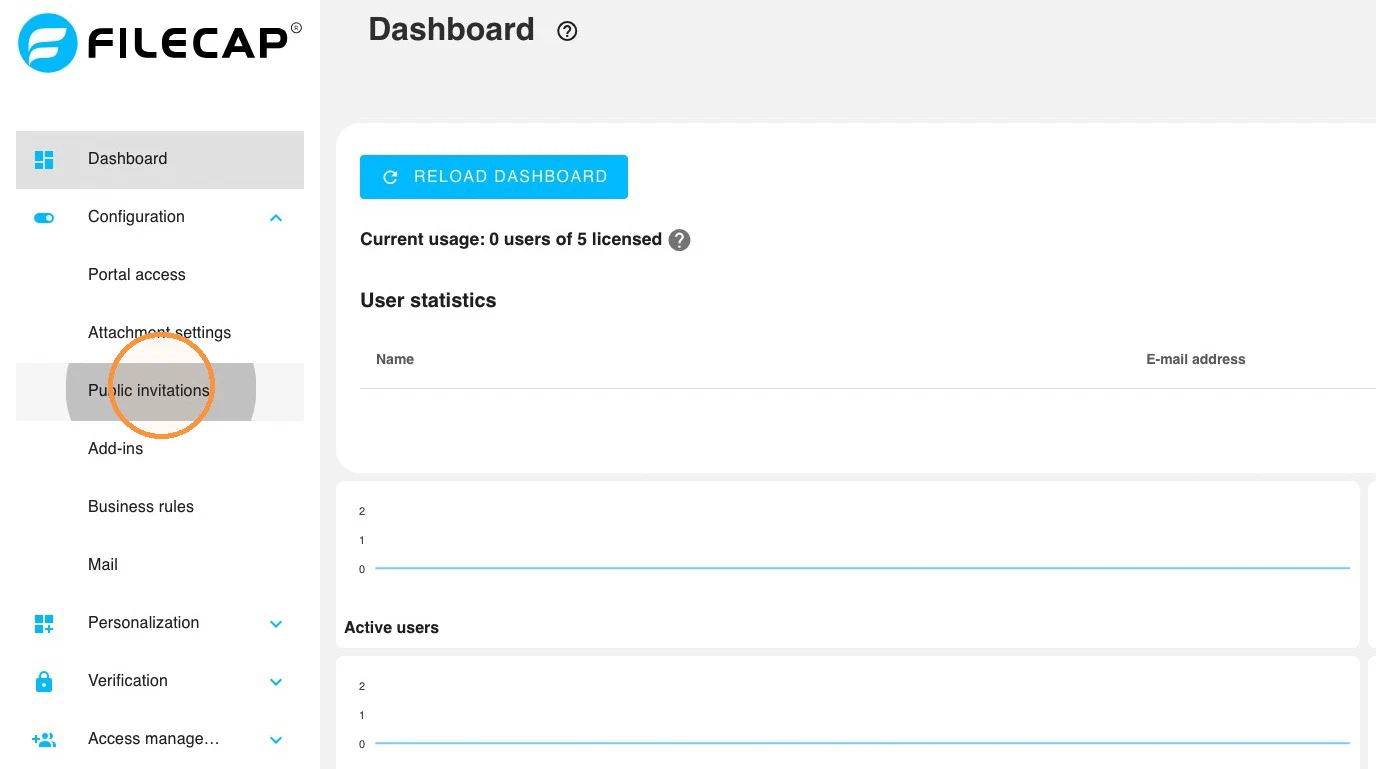Click the license usage help icon
Screen dimensions: 1376x769
(x=679, y=240)
